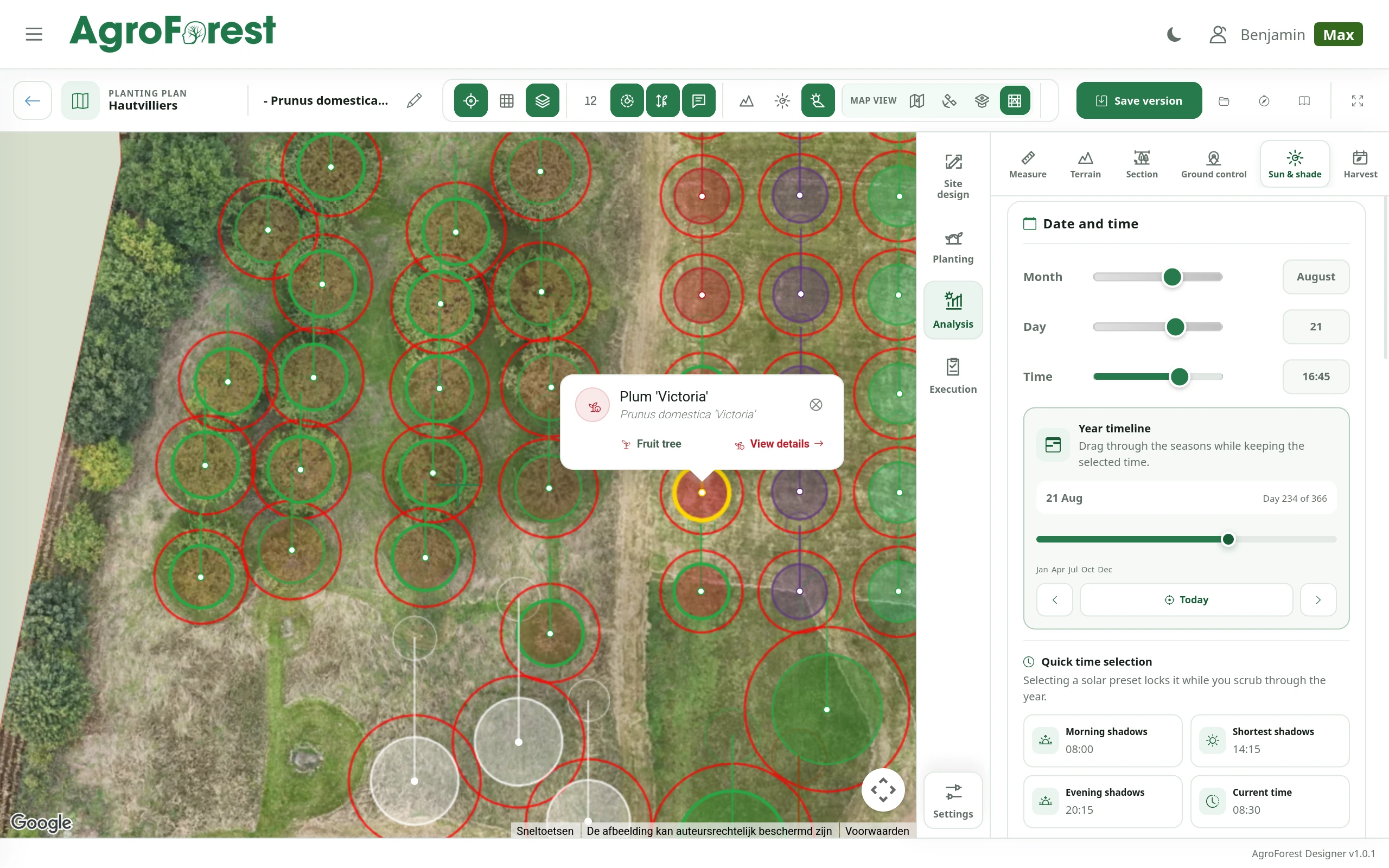Viewport: 1389px width, 868px height.
Task: Switch to Harvest tab
Action: tap(1360, 164)
